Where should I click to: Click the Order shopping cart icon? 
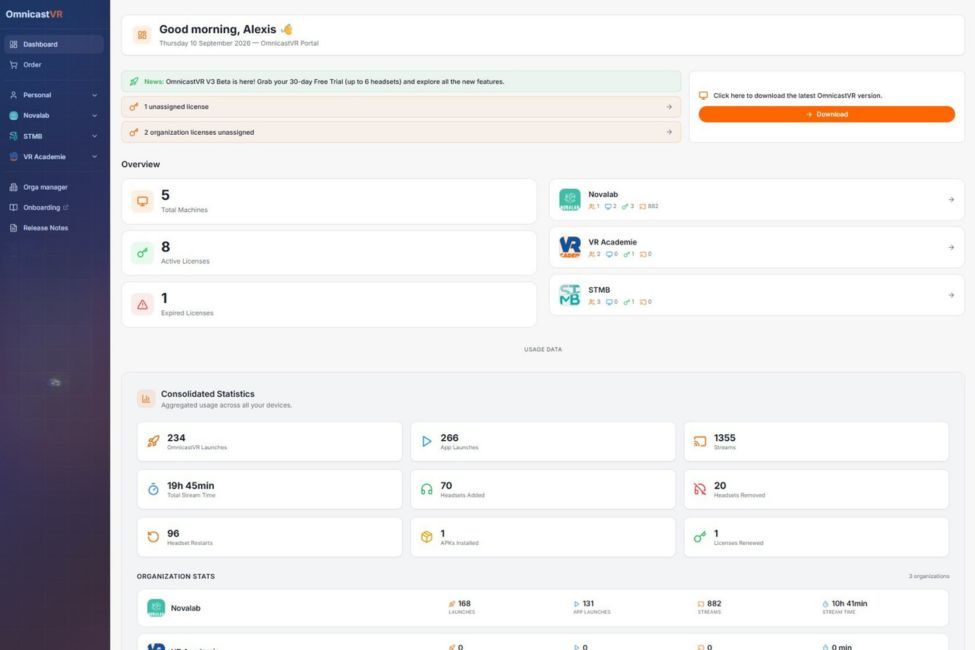(14, 65)
